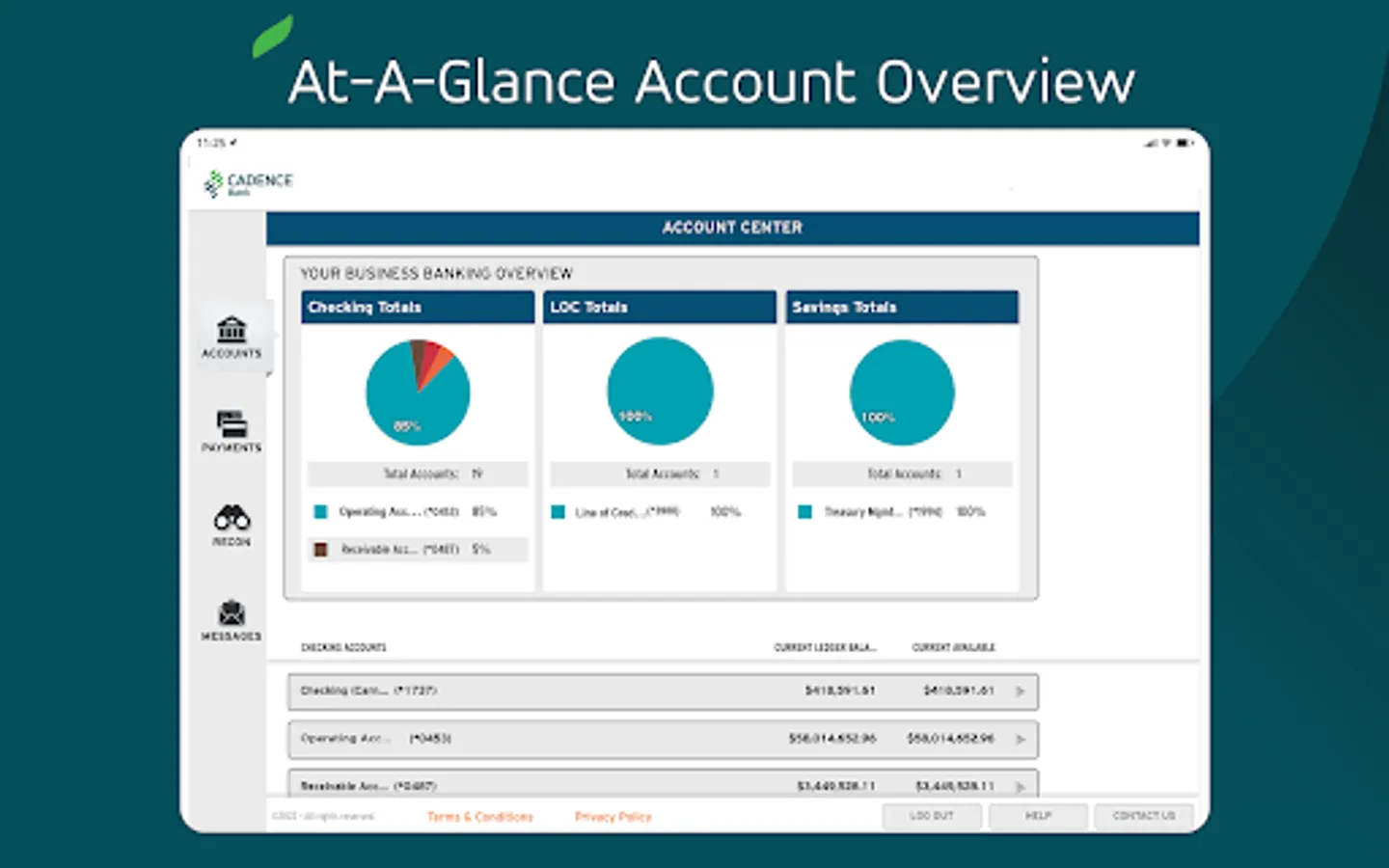Click the Checking Accounts section label
Viewport: 1389px width, 868px height.
point(343,647)
